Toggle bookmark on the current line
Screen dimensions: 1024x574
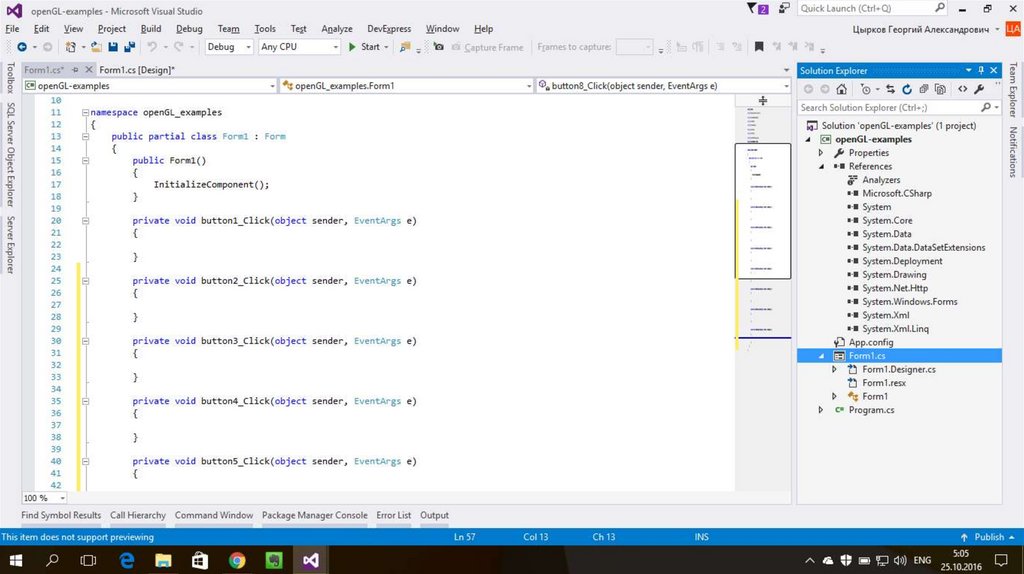[759, 47]
